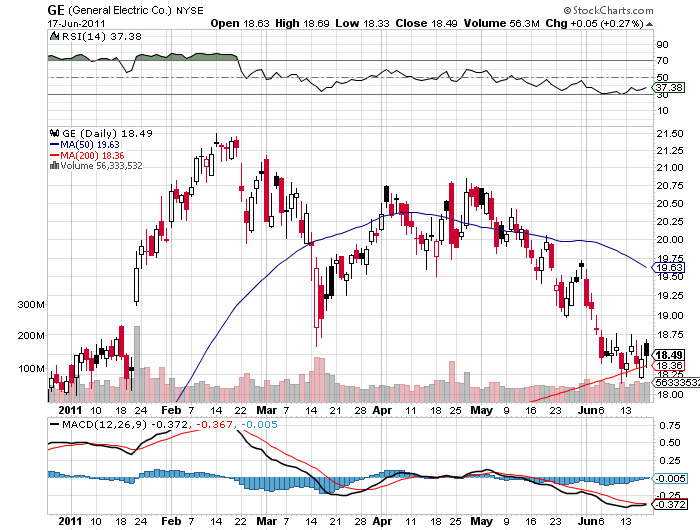Click the -0.005 MACD histogram tag

click(670, 479)
